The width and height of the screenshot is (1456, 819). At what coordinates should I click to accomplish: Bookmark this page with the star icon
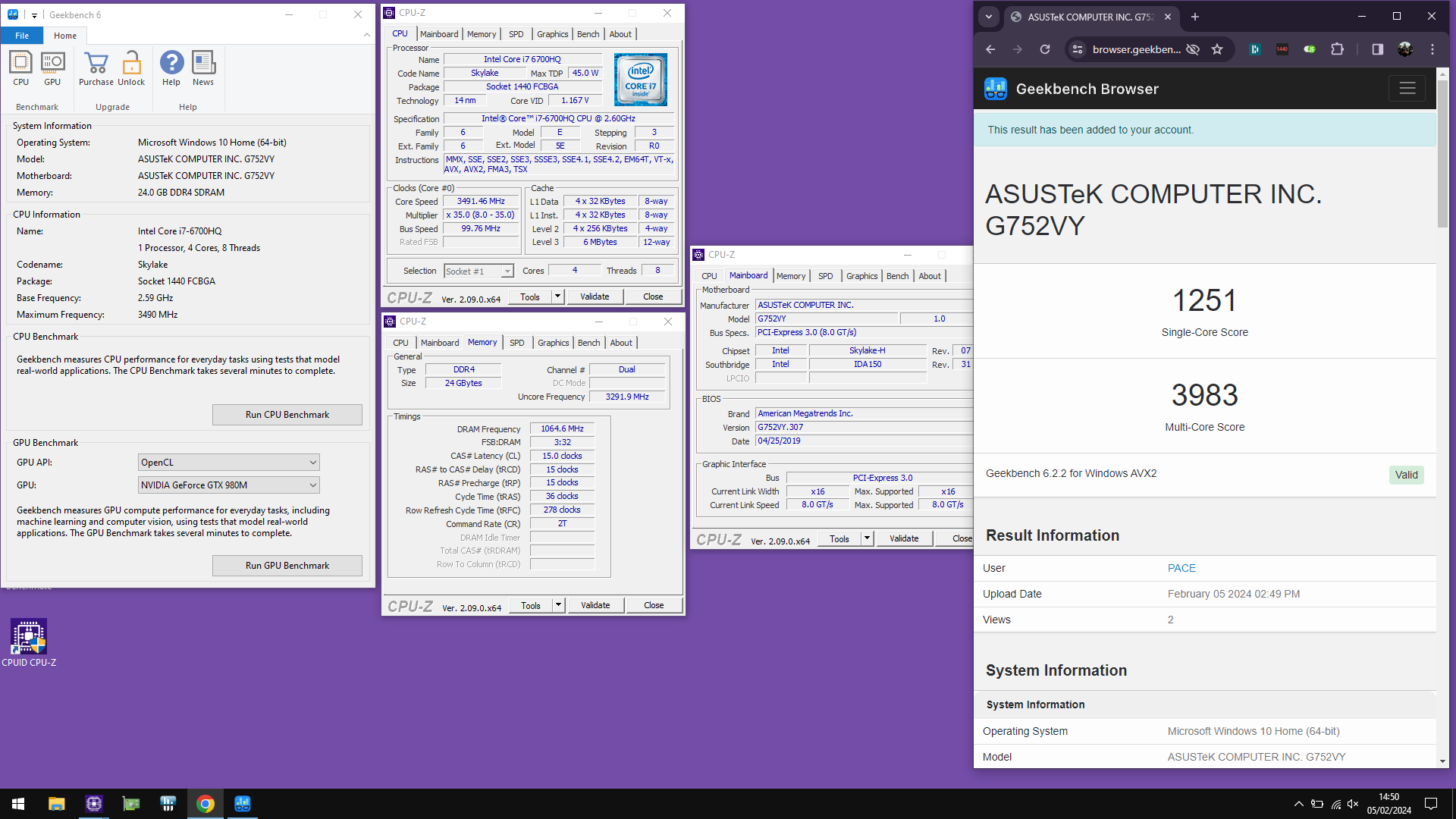[x=1217, y=49]
